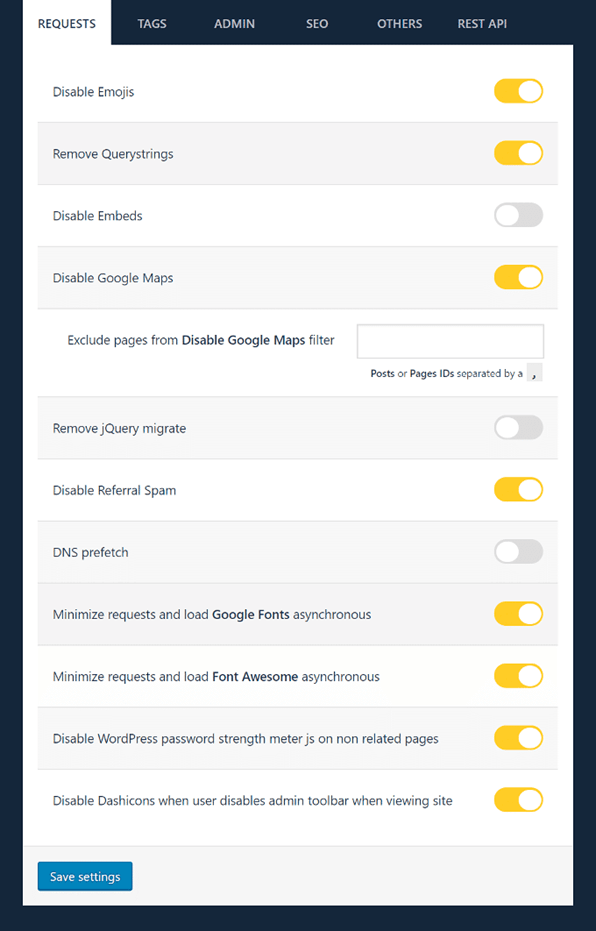Select the REST API tab
This screenshot has height=931, width=596.
(482, 24)
